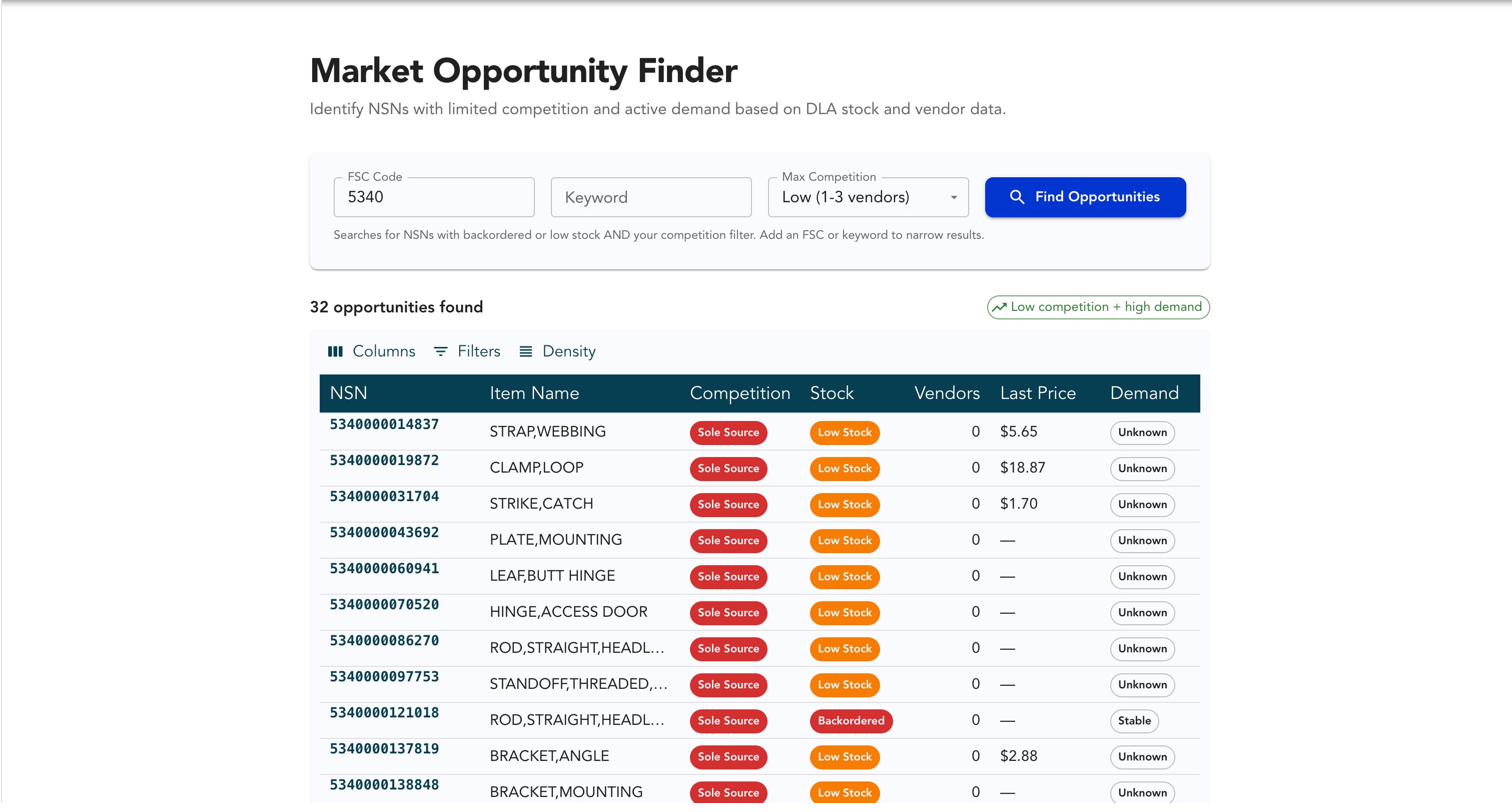Click Sole Source badge in PLATE,MOUNTING row

[x=728, y=541]
